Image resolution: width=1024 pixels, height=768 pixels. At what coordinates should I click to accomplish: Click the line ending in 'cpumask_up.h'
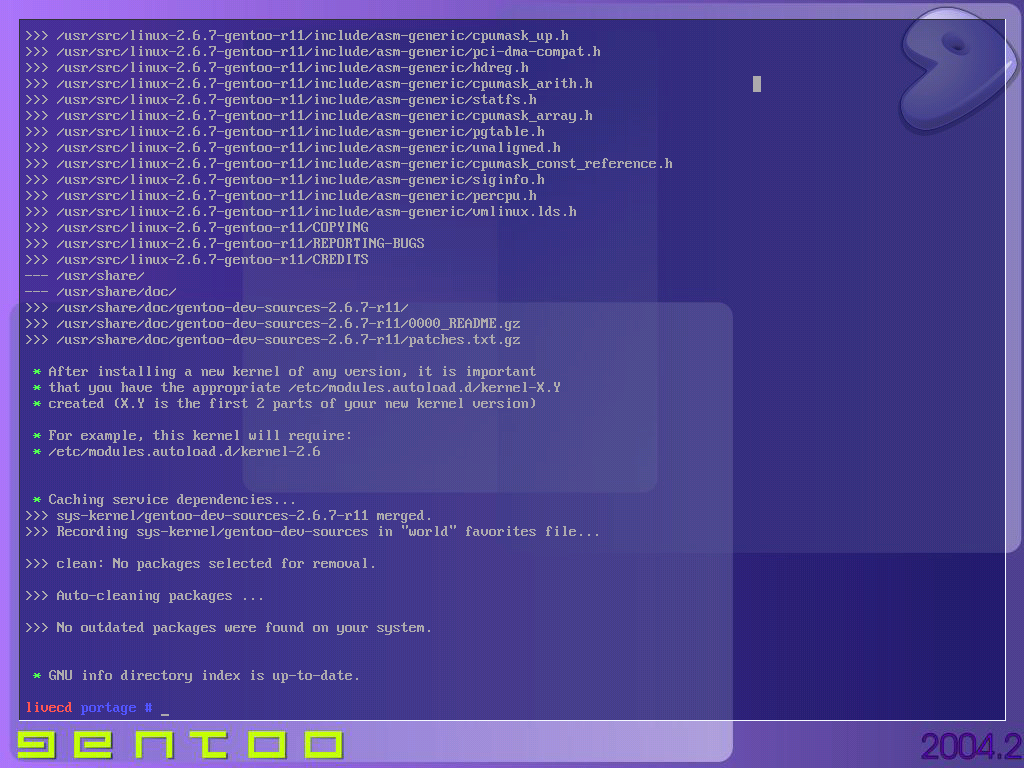297,36
